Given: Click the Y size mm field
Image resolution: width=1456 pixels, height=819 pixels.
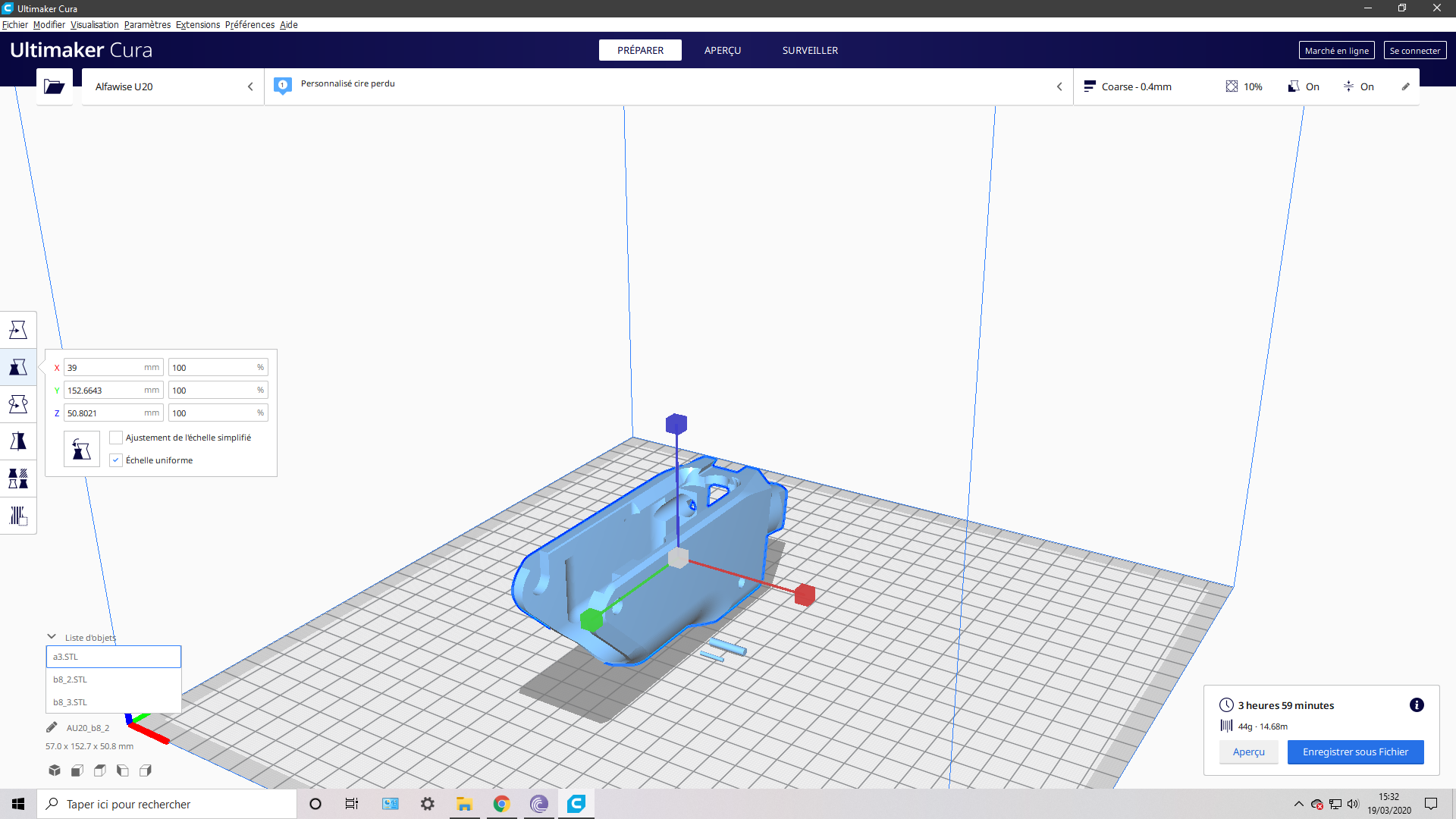Looking at the screenshot, I should point(114,391).
